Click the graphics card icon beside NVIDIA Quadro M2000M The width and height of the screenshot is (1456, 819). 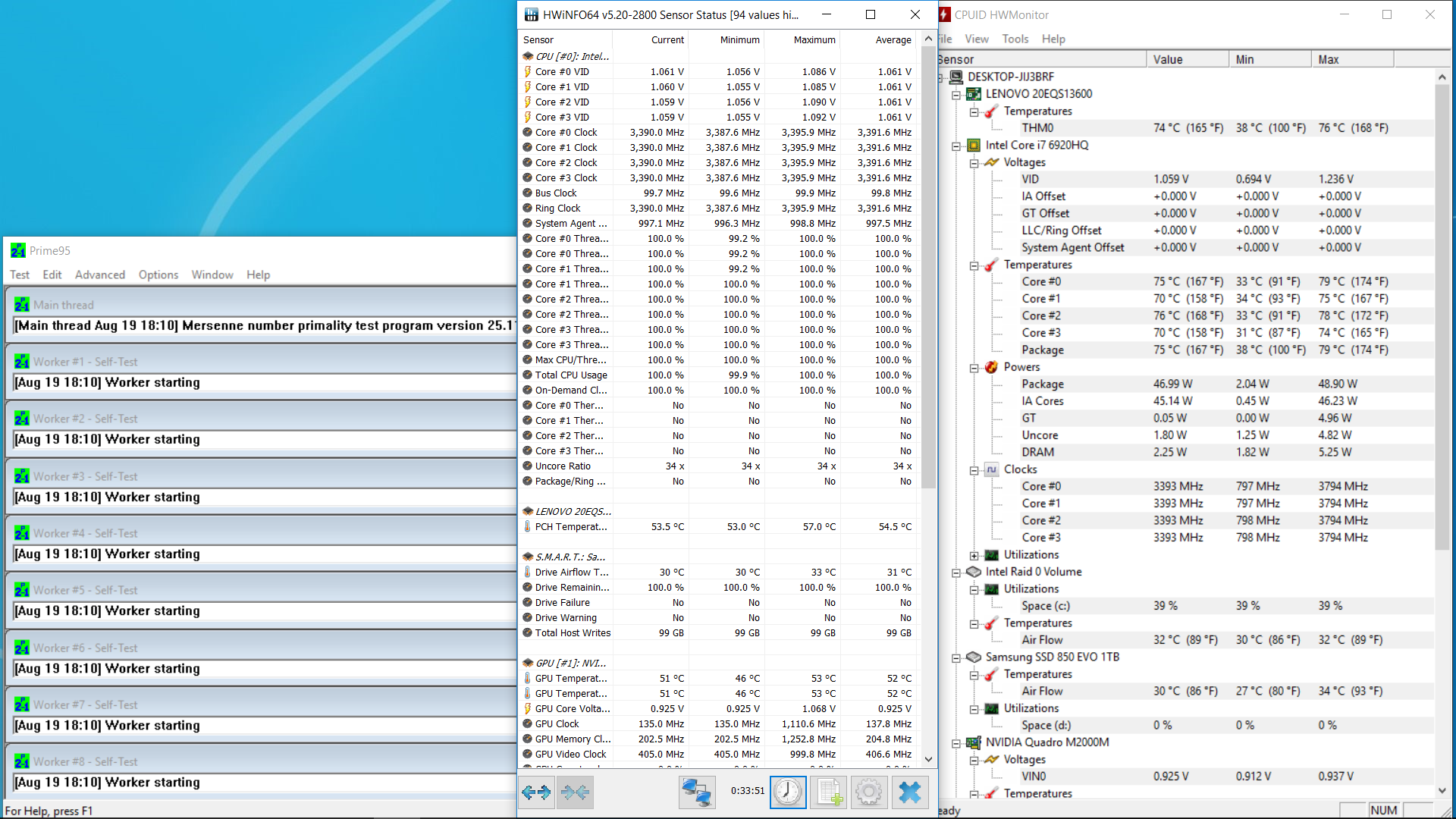(974, 742)
